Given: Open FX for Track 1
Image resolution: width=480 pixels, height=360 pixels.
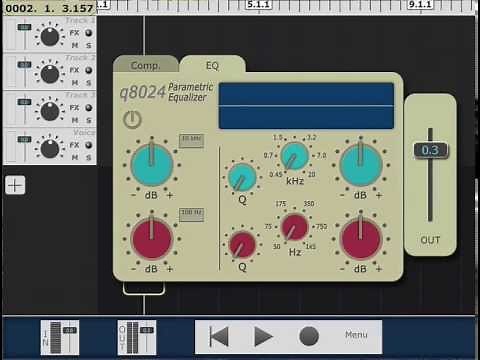Looking at the screenshot, I should (75, 33).
